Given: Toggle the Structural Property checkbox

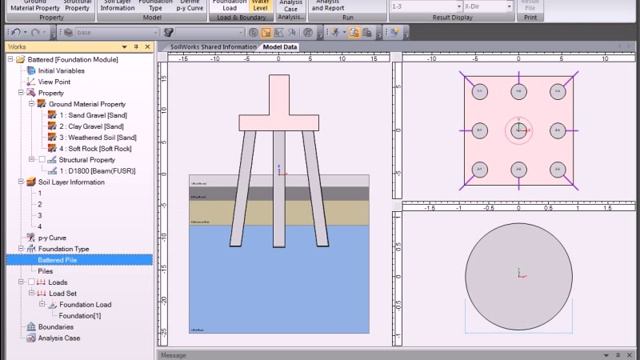Looking at the screenshot, I should tap(42, 160).
